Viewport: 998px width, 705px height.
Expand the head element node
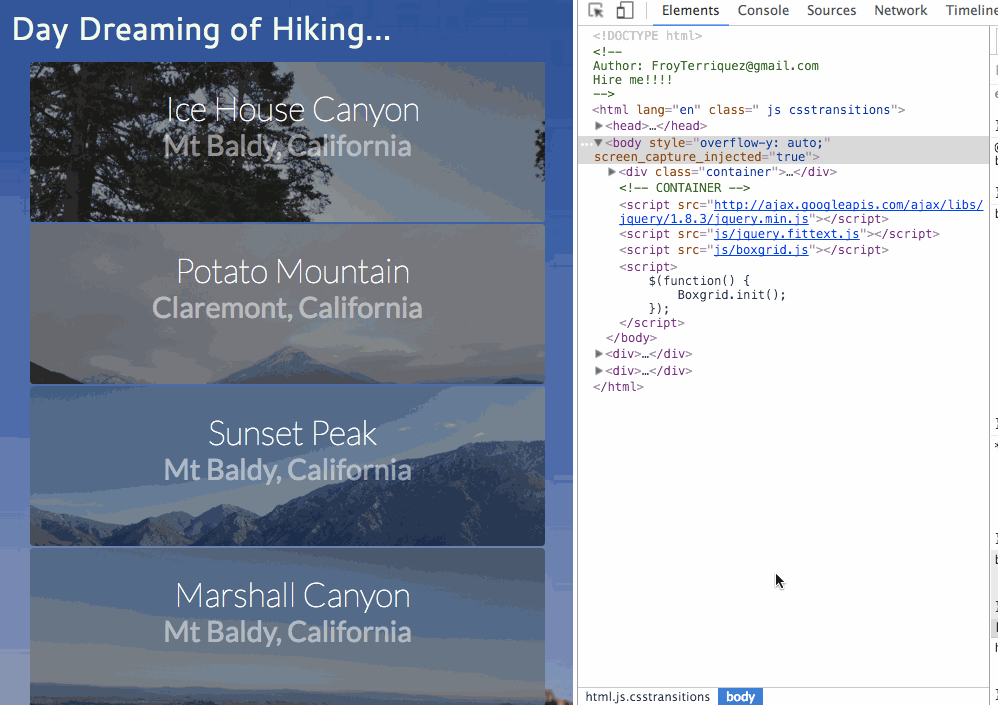point(598,126)
